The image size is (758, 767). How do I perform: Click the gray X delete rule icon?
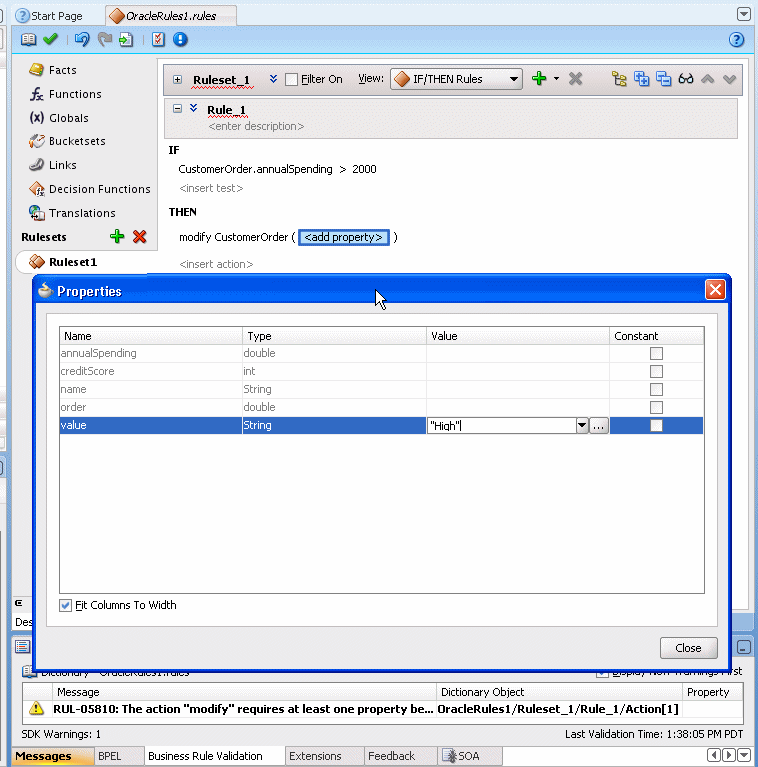[575, 79]
